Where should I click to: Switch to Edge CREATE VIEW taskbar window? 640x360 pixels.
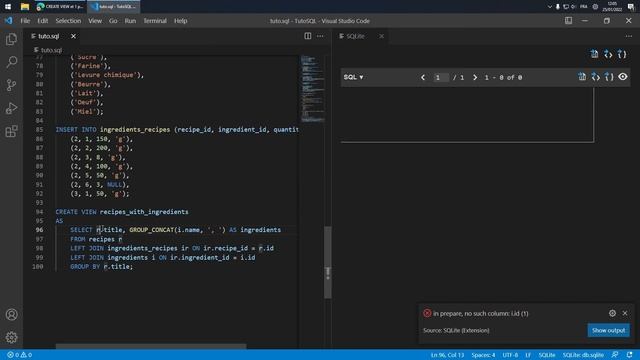click(60, 7)
